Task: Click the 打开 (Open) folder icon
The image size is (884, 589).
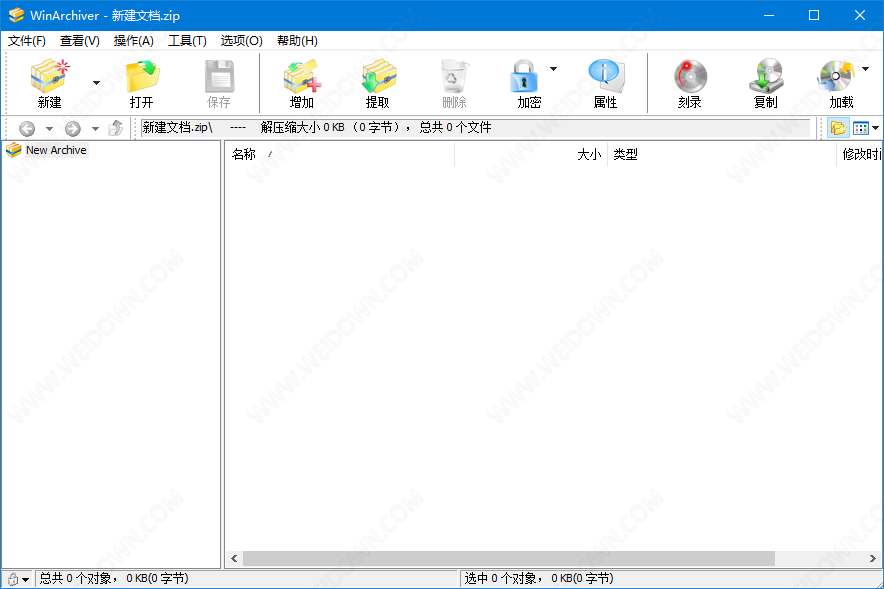Action: [142, 76]
